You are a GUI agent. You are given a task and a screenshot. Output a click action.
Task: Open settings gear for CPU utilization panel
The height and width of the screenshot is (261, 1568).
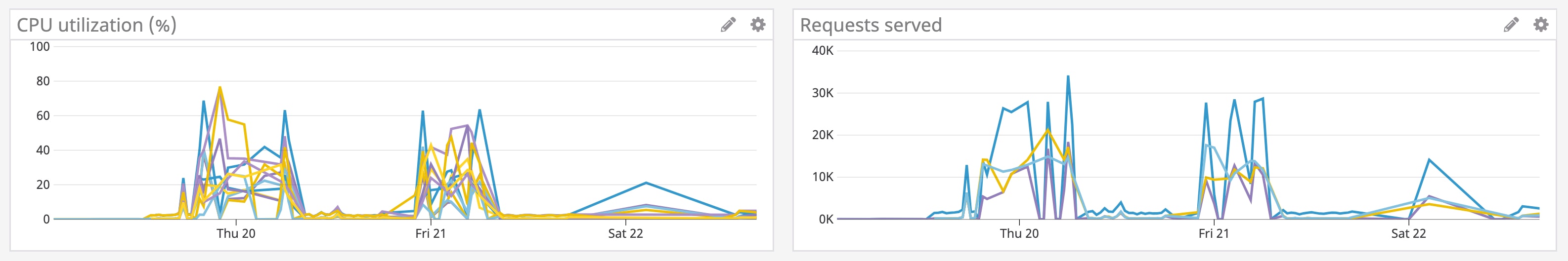758,25
